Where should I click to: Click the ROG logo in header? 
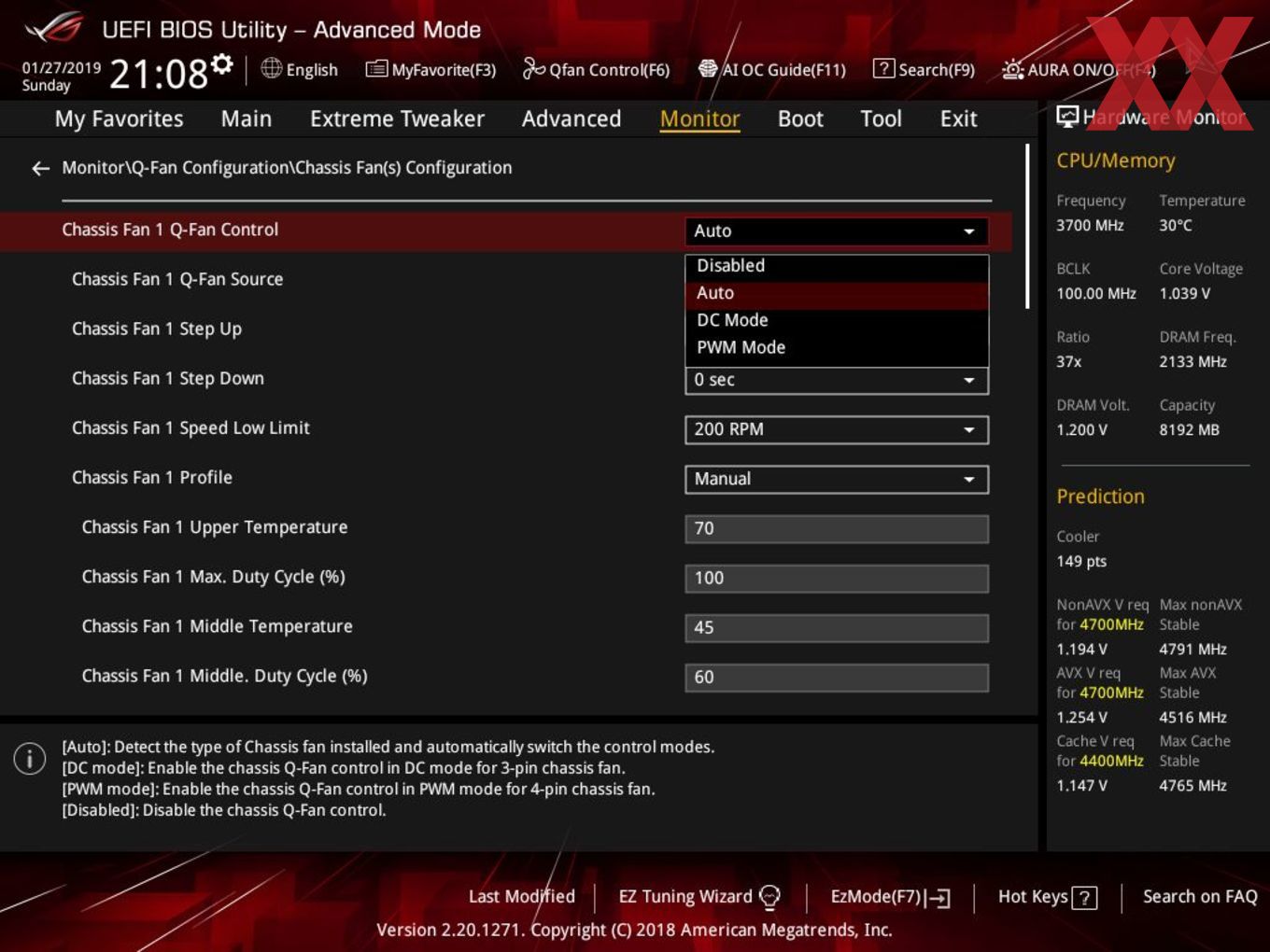(x=54, y=29)
